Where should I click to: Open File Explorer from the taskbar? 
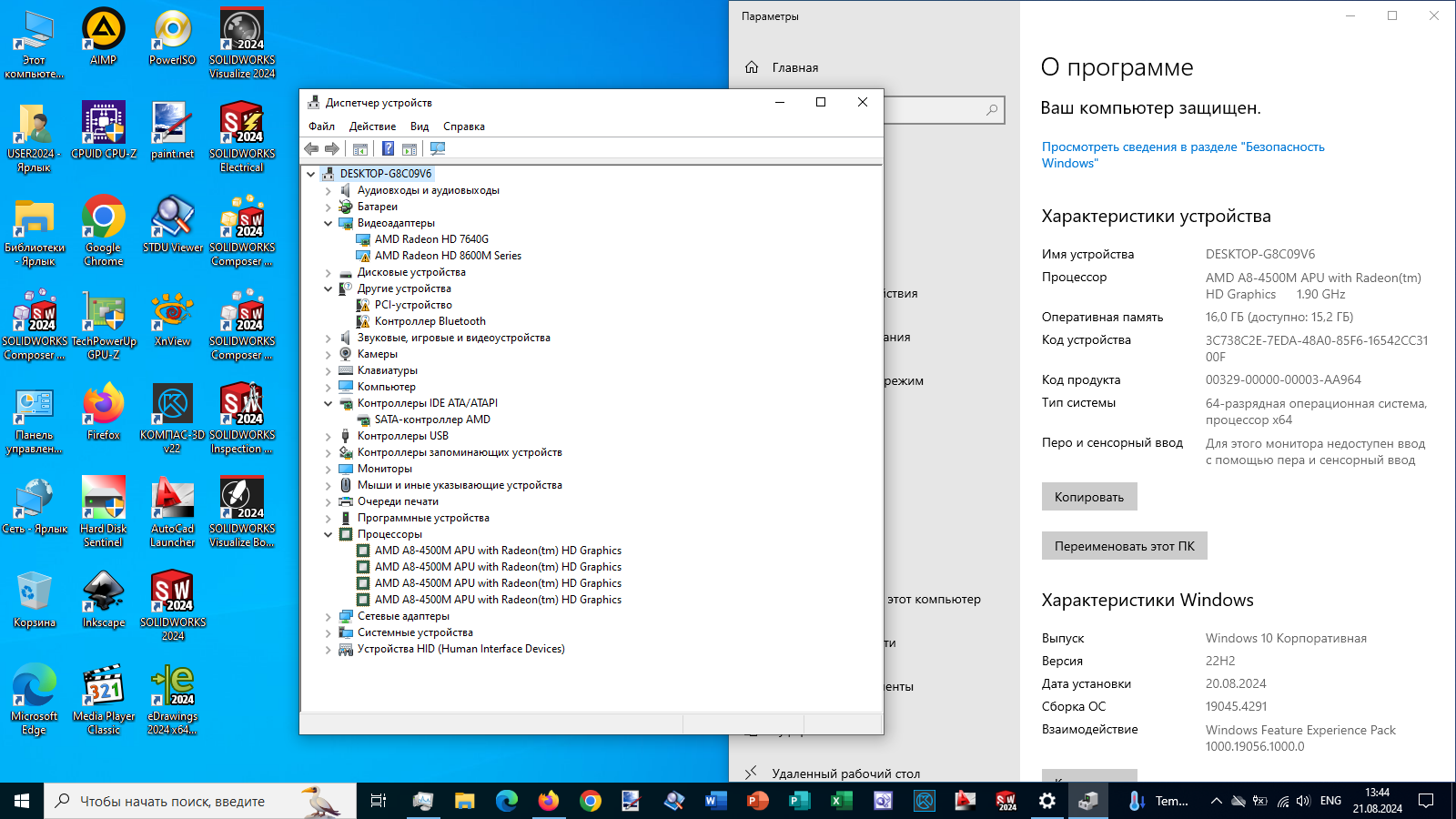[464, 801]
